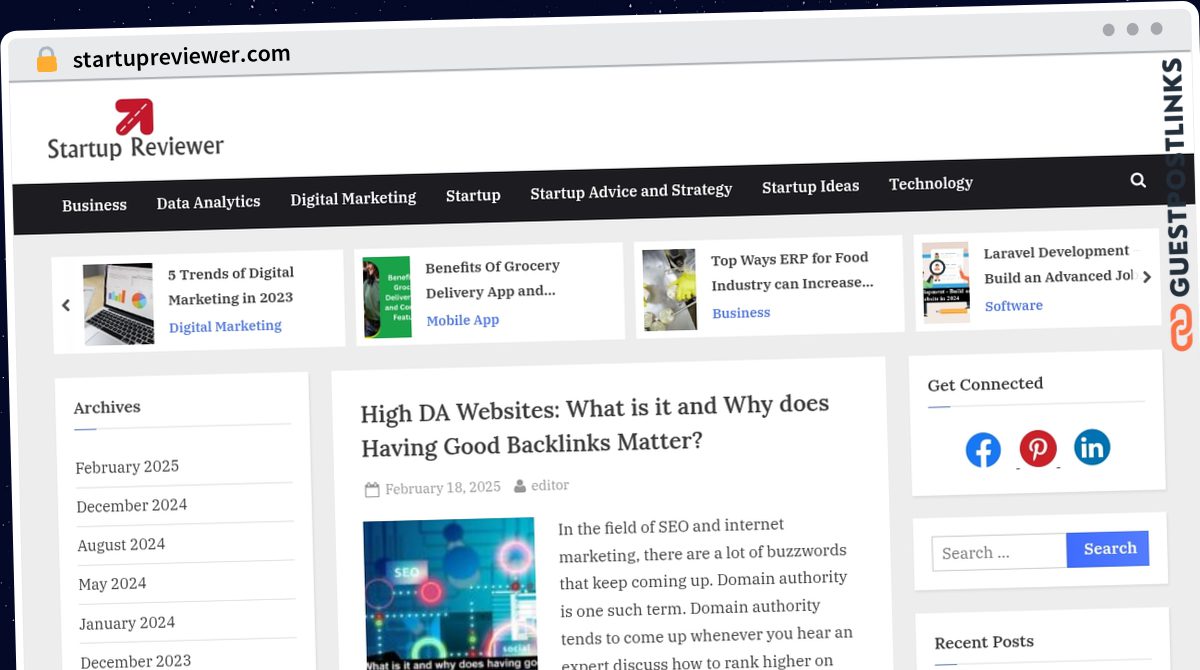This screenshot has height=670, width=1200.
Task: Open the Business menu item
Action: click(94, 205)
